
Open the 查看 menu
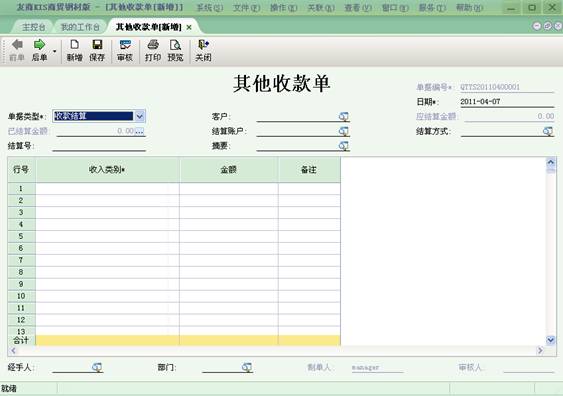pyautogui.click(x=358, y=7)
